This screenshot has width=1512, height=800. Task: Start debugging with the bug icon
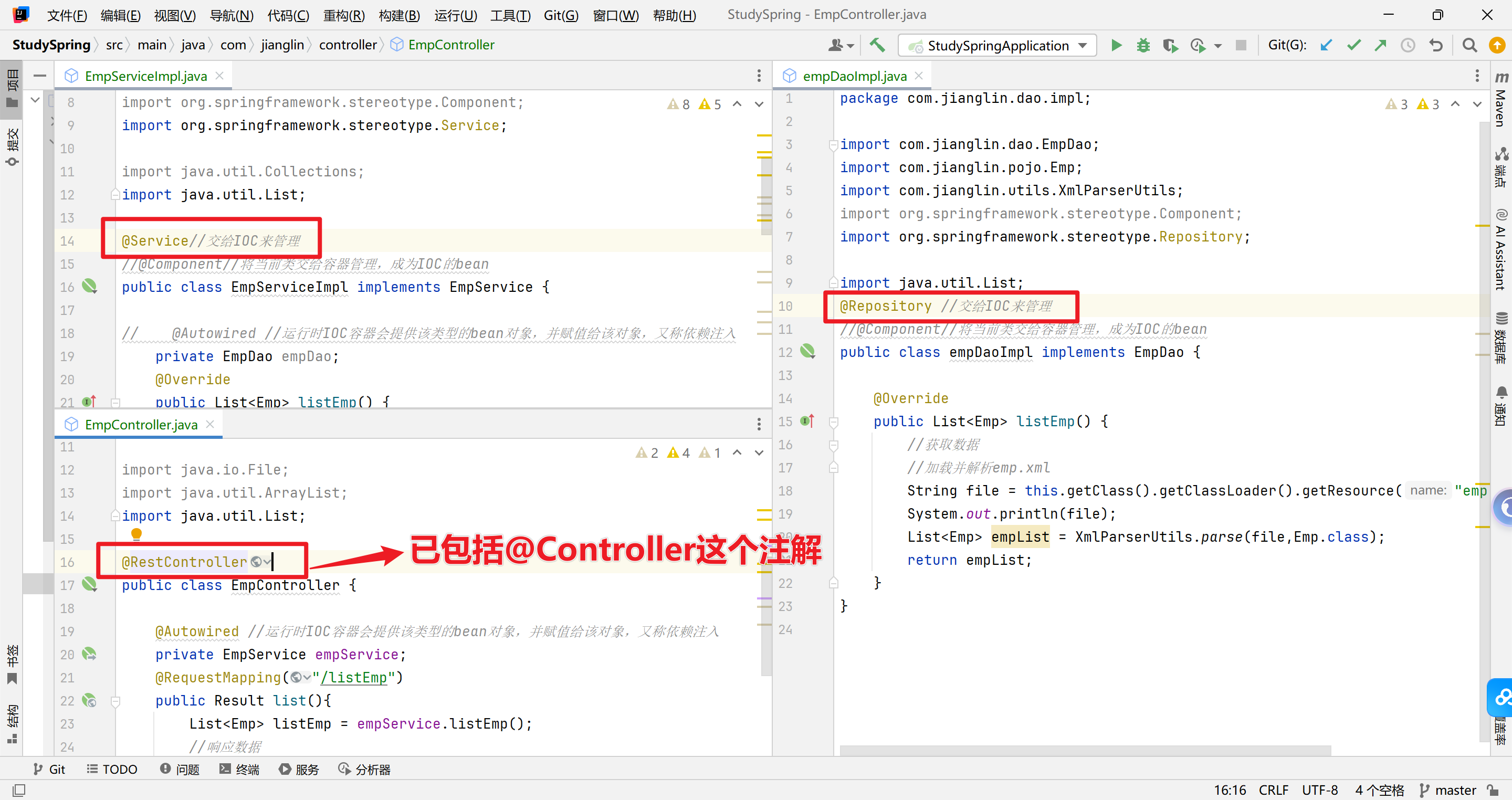[x=1143, y=45]
